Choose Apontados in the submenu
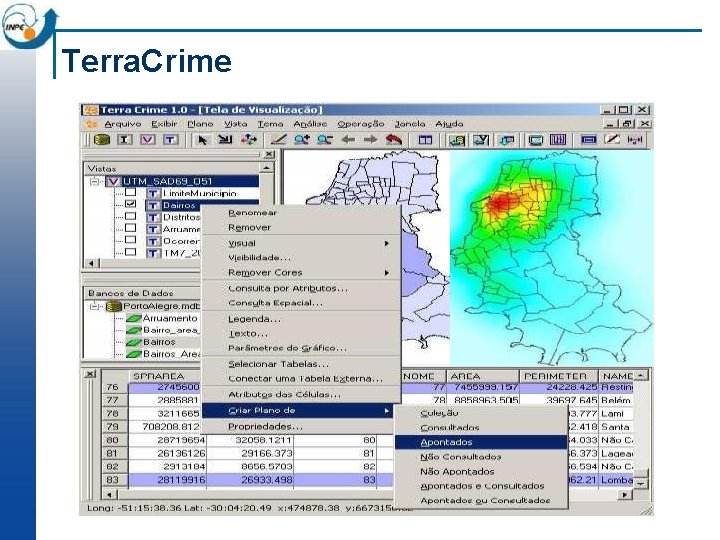Viewport: 720px width, 540px height. pos(481,442)
